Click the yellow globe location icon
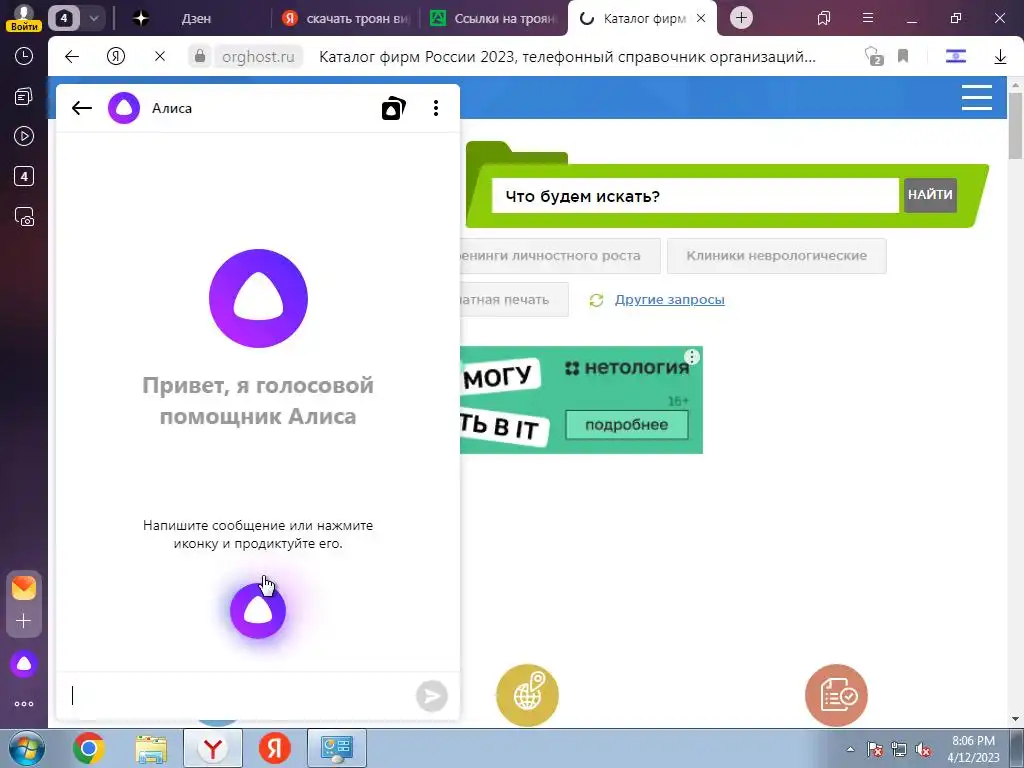The height and width of the screenshot is (768, 1024). (527, 696)
